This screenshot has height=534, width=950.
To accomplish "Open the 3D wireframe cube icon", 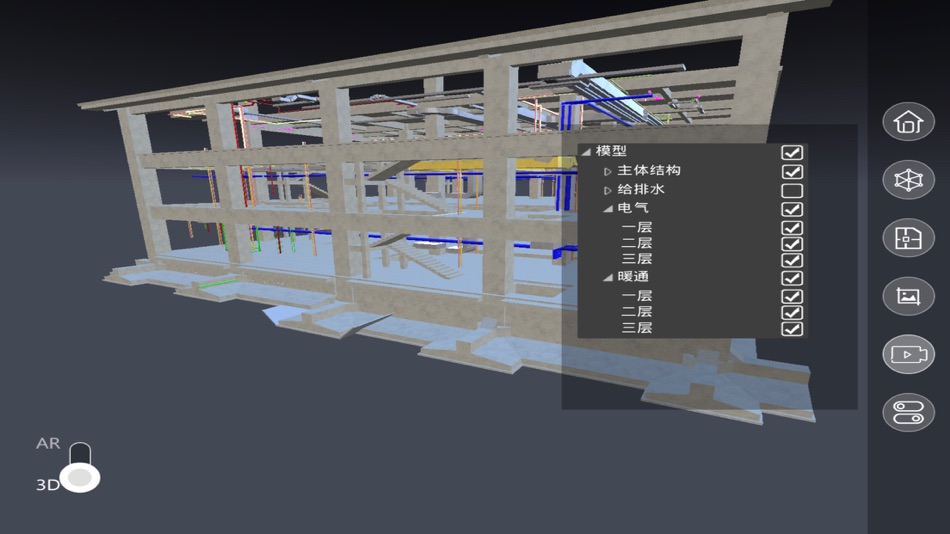I will click(x=908, y=180).
